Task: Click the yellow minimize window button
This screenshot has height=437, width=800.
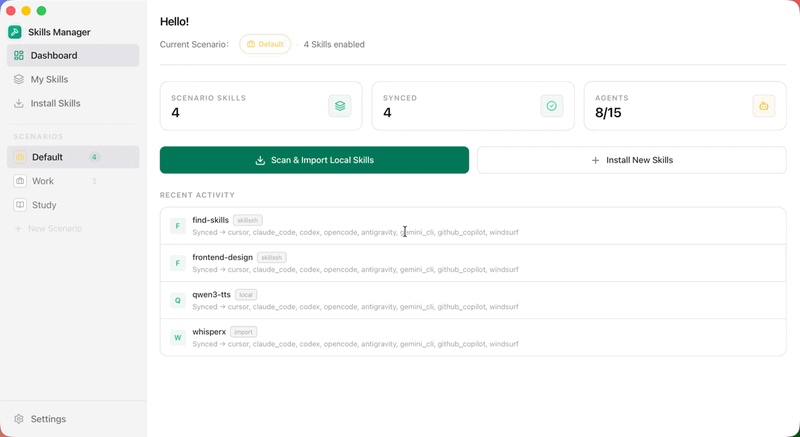Action: click(x=26, y=11)
